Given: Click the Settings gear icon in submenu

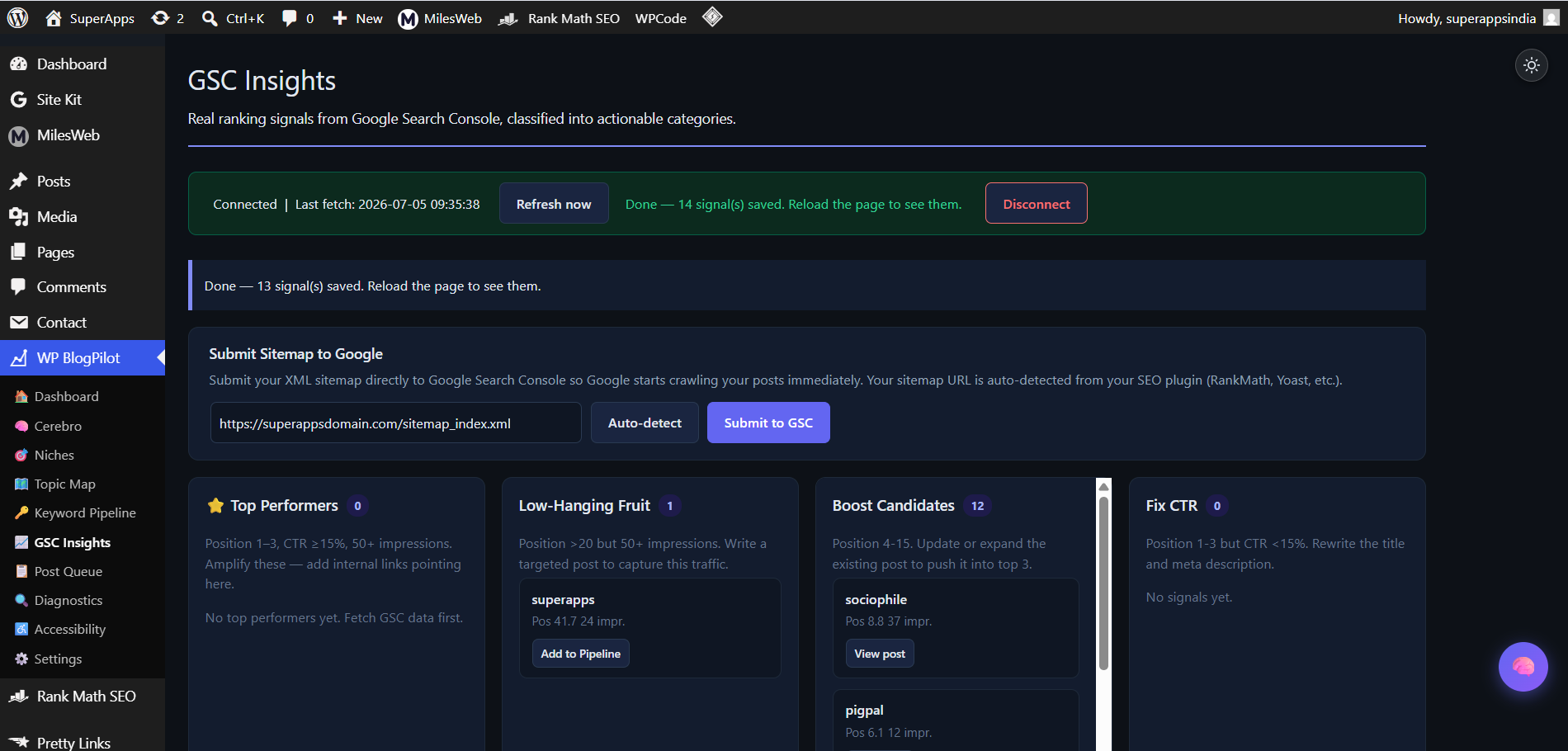Looking at the screenshot, I should click(x=21, y=659).
